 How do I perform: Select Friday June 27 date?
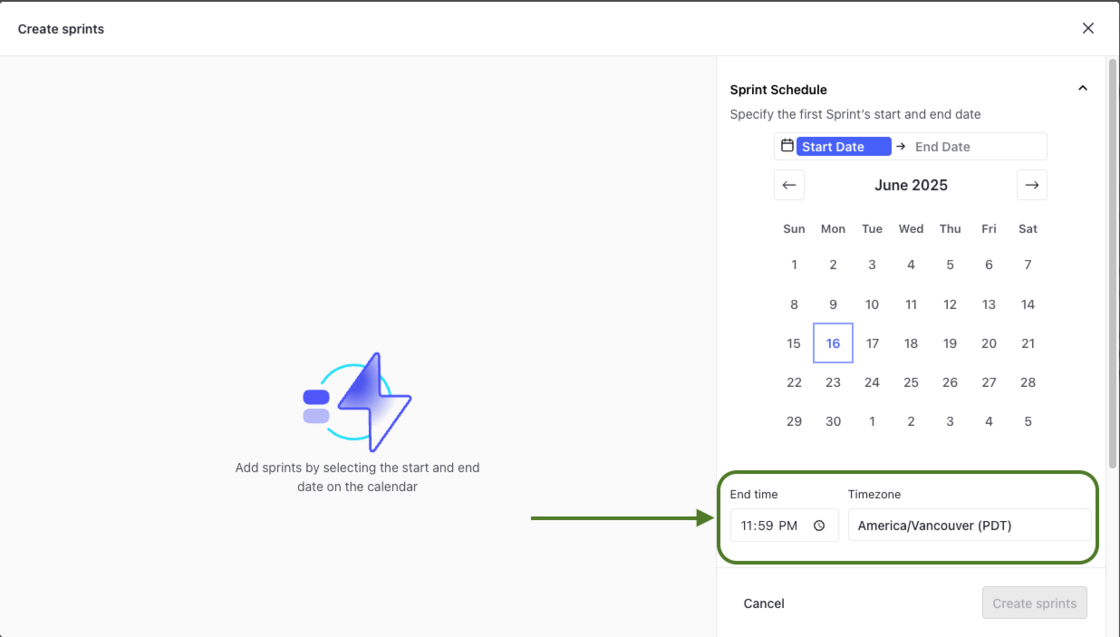[989, 382]
